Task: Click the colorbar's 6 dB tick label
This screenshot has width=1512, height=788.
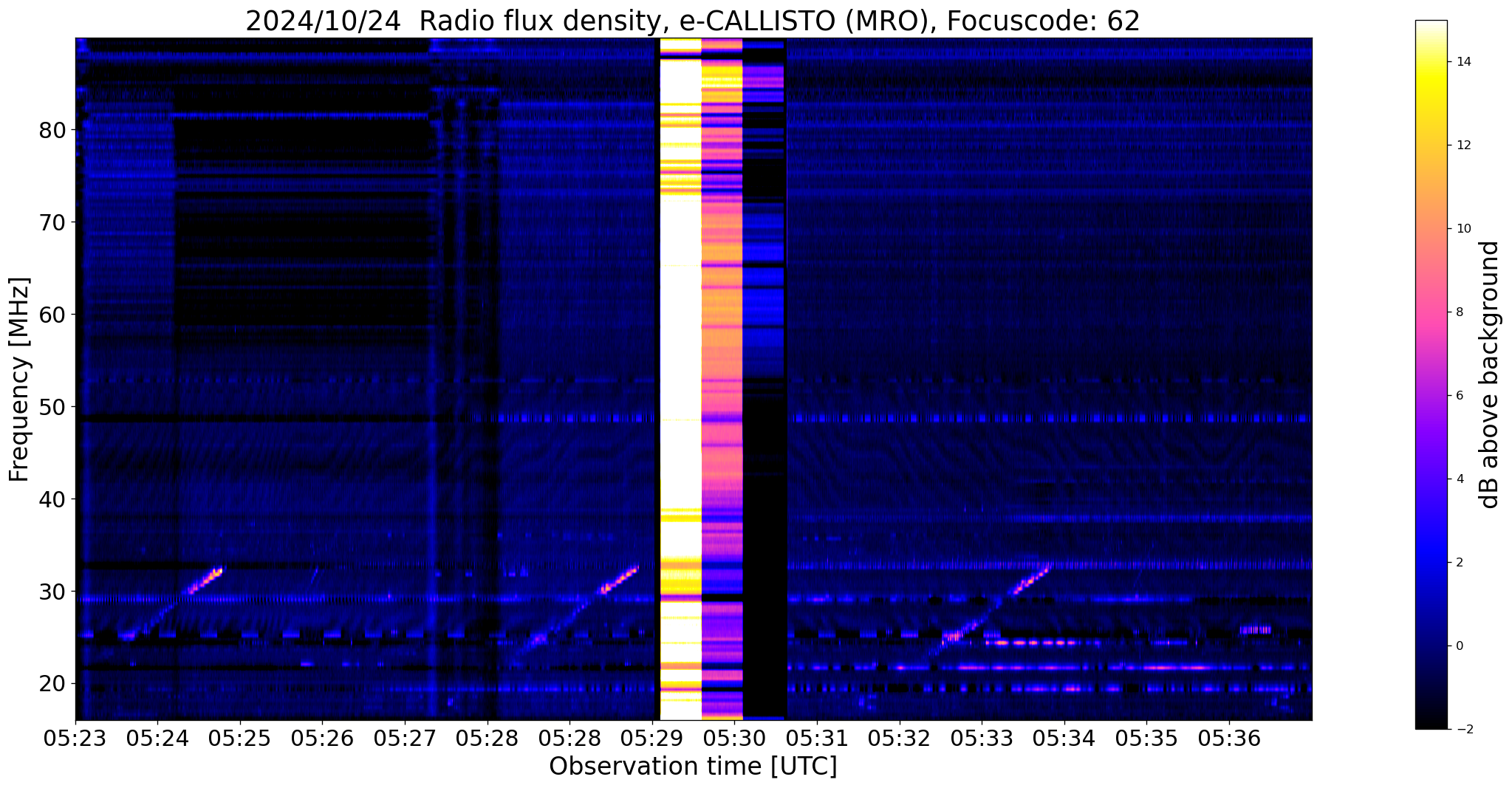Action: (x=1459, y=396)
